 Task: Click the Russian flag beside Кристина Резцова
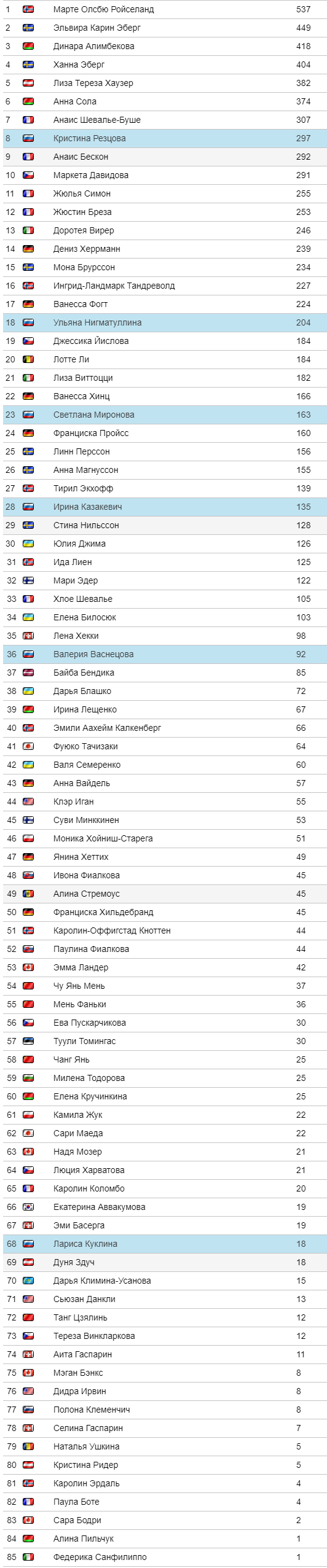click(28, 138)
